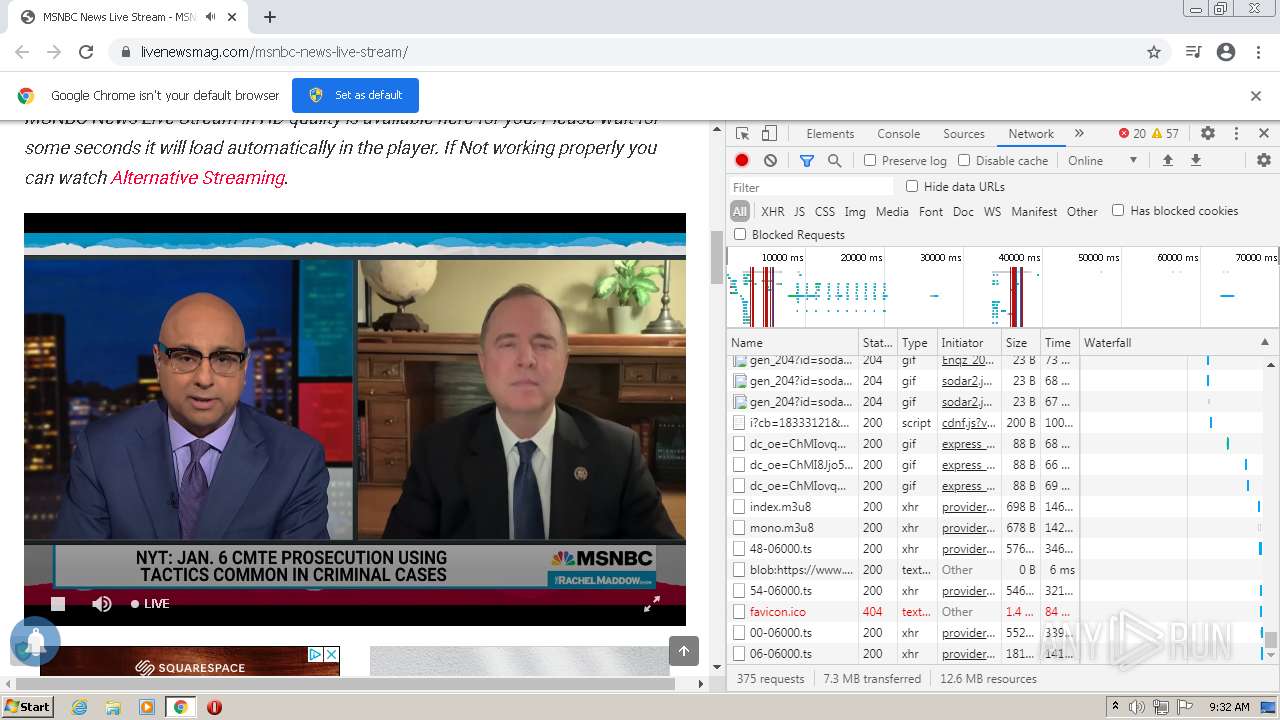Screen dimensions: 1280x720
Task: Enable Disable cache checkbox
Action: (x=964, y=160)
